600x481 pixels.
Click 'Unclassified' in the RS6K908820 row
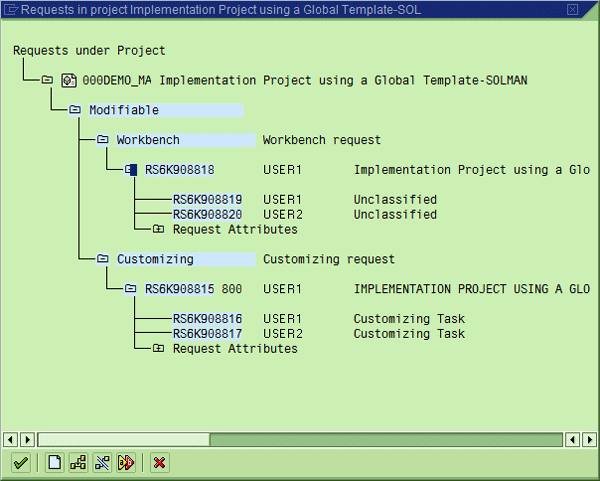coord(395,215)
